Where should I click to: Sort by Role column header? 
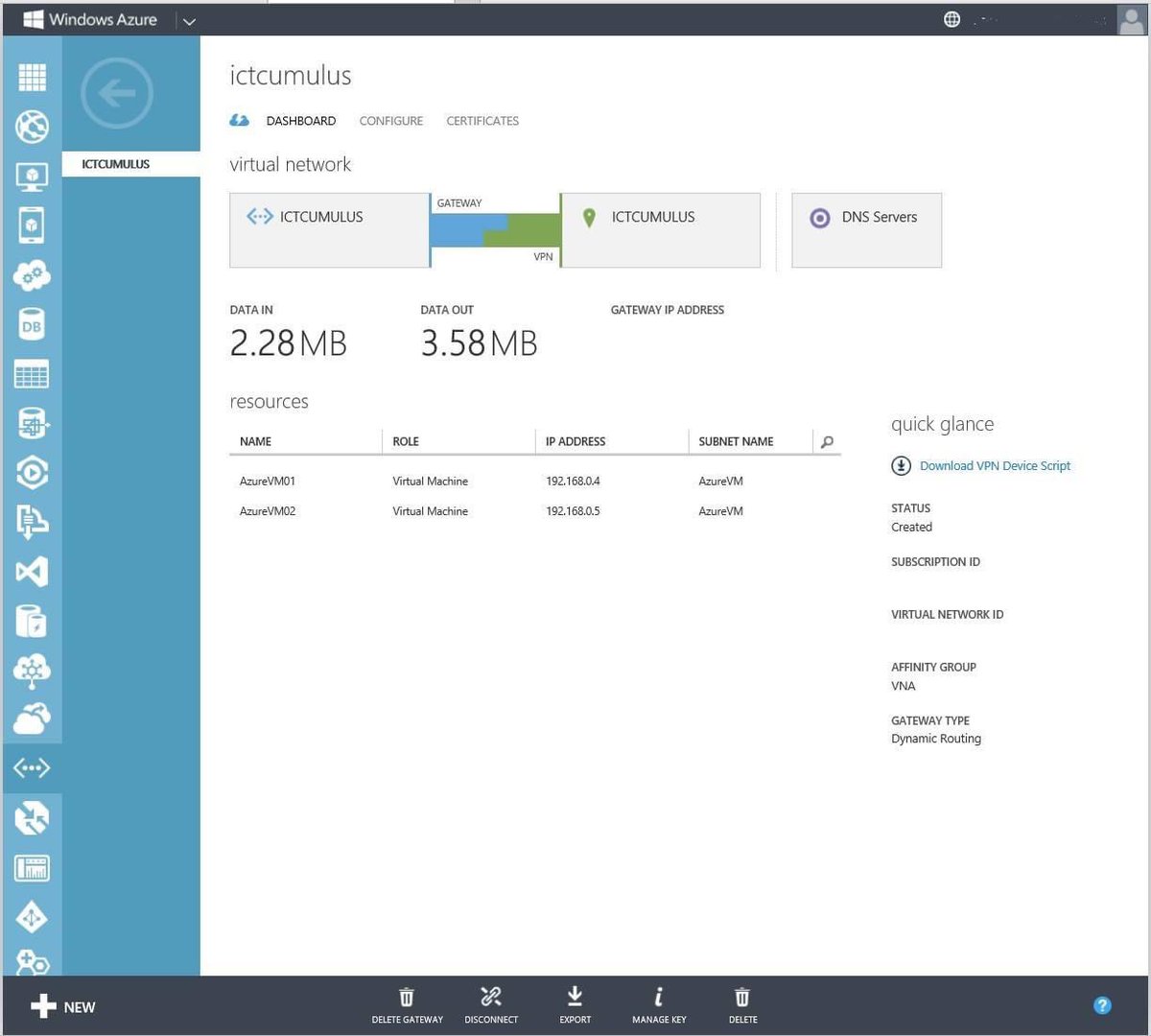(458, 441)
